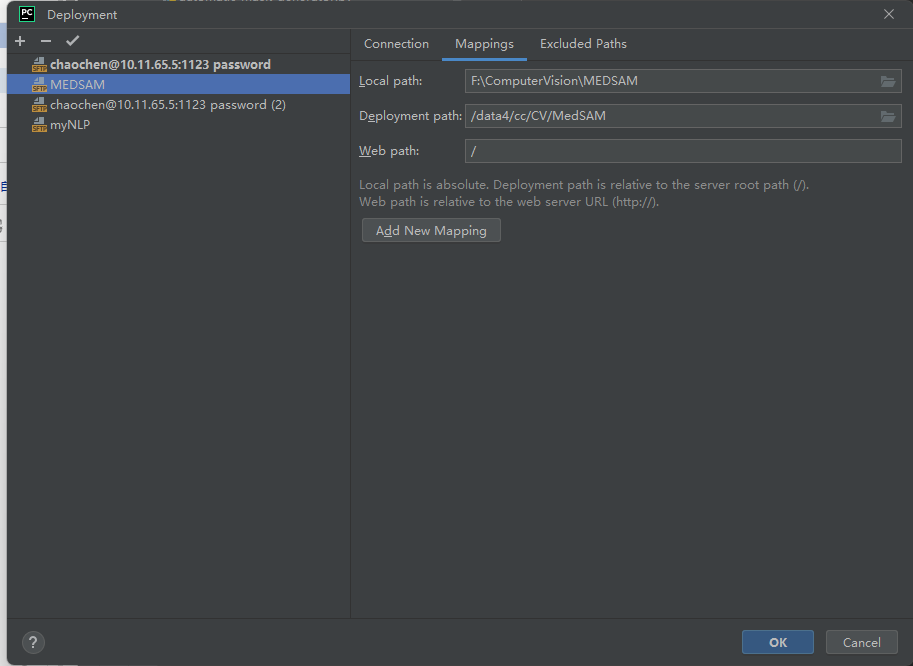This screenshot has height=666, width=913.
Task: Click the add server plus icon
Action: tap(20, 41)
